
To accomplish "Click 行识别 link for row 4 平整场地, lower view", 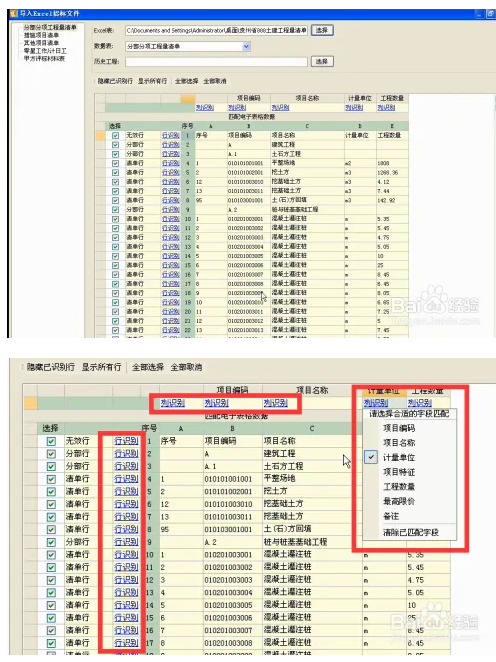I will (126, 479).
